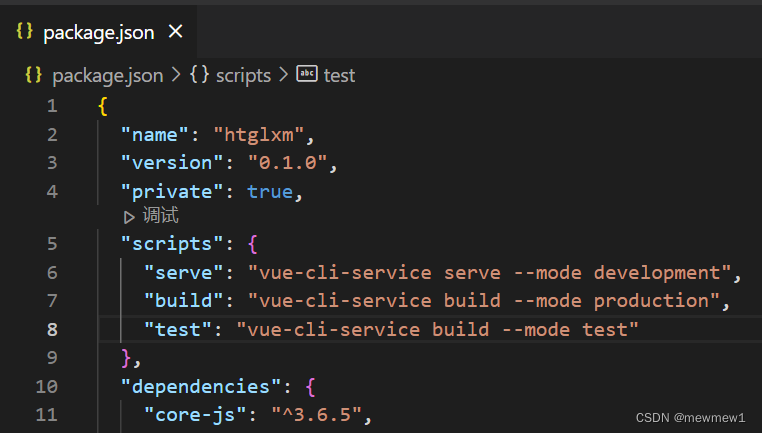Click the "core-js" key text

pos(195,415)
